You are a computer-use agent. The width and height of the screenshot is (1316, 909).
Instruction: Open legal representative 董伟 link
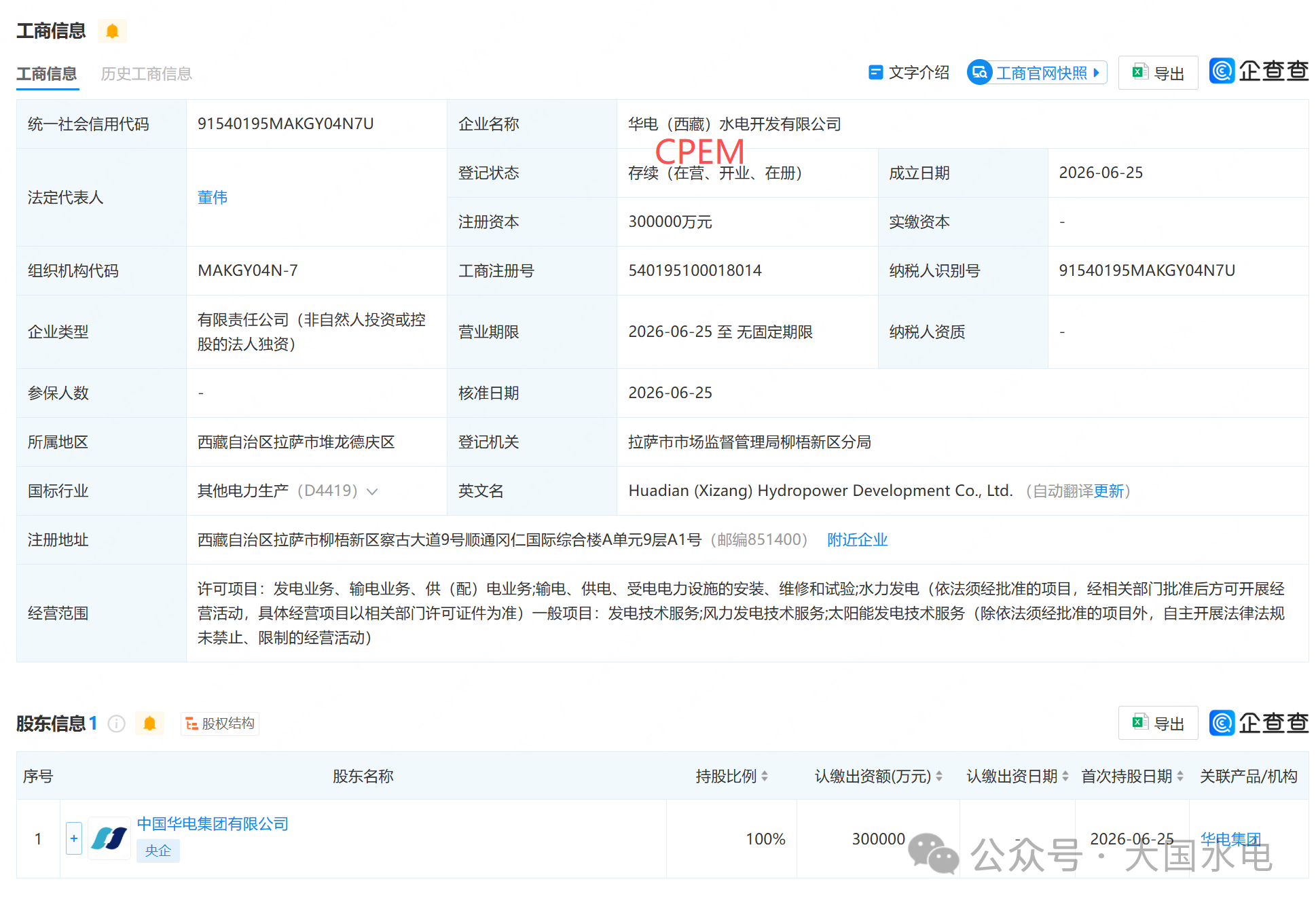click(x=213, y=198)
